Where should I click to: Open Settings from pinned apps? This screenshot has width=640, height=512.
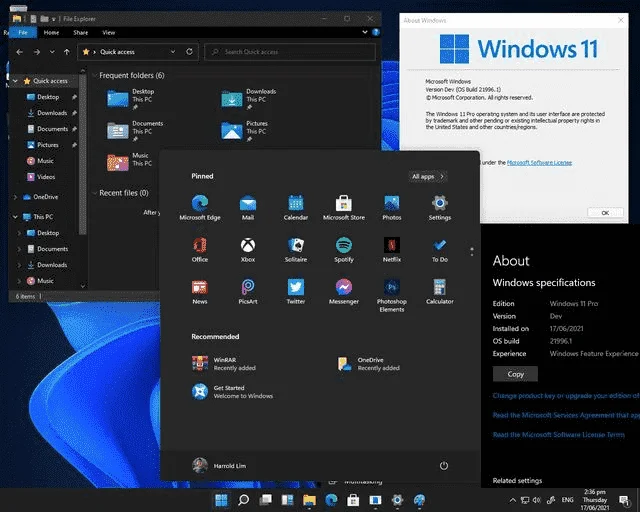point(440,208)
